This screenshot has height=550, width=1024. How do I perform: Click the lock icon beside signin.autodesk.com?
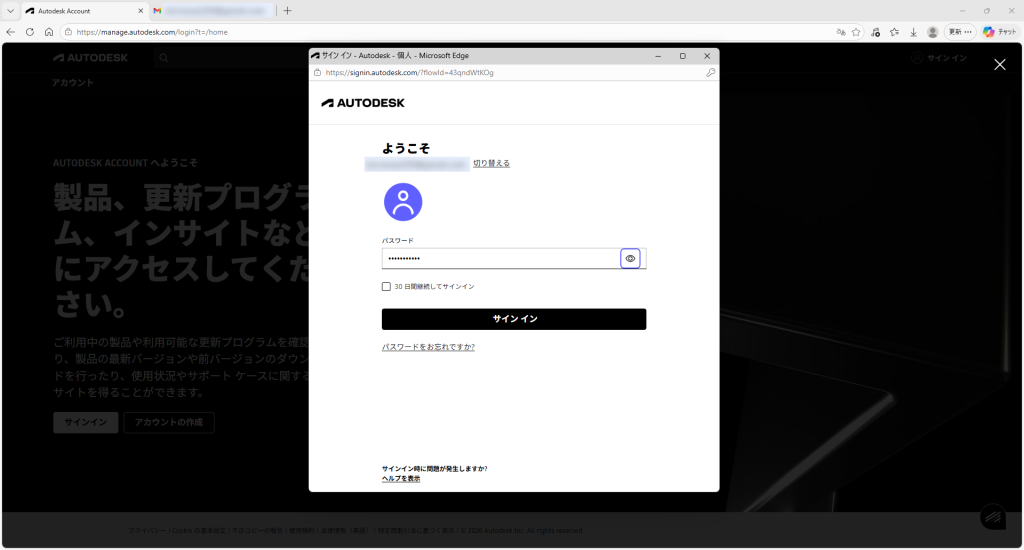(x=317, y=73)
